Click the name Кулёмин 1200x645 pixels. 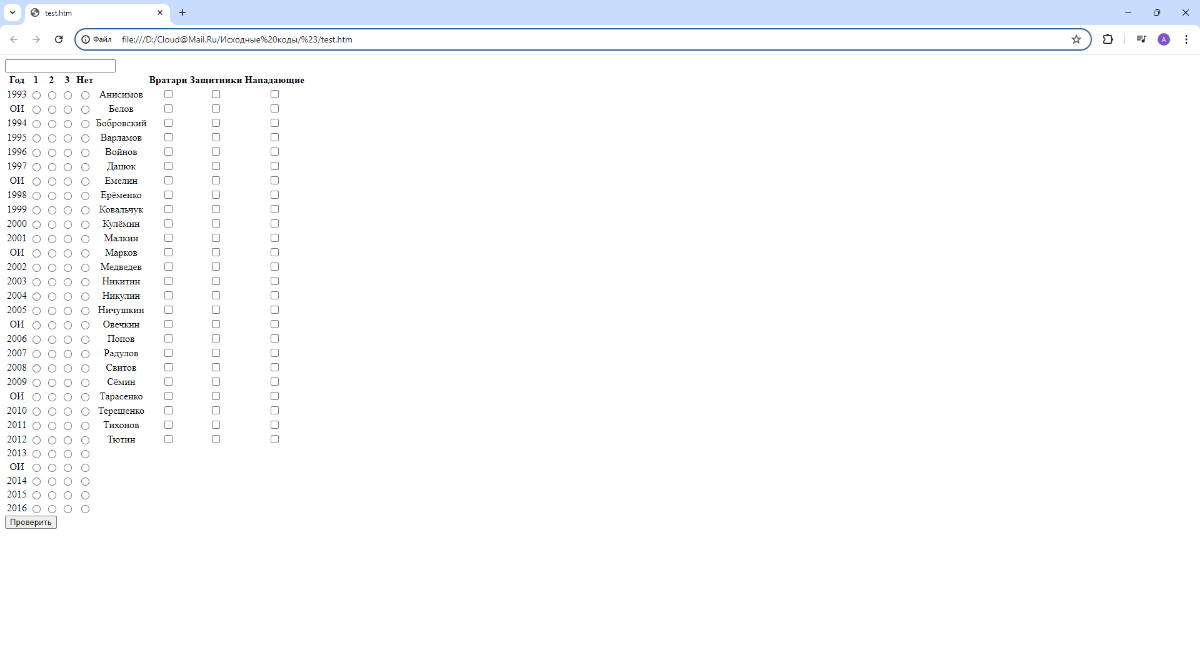click(x=121, y=224)
